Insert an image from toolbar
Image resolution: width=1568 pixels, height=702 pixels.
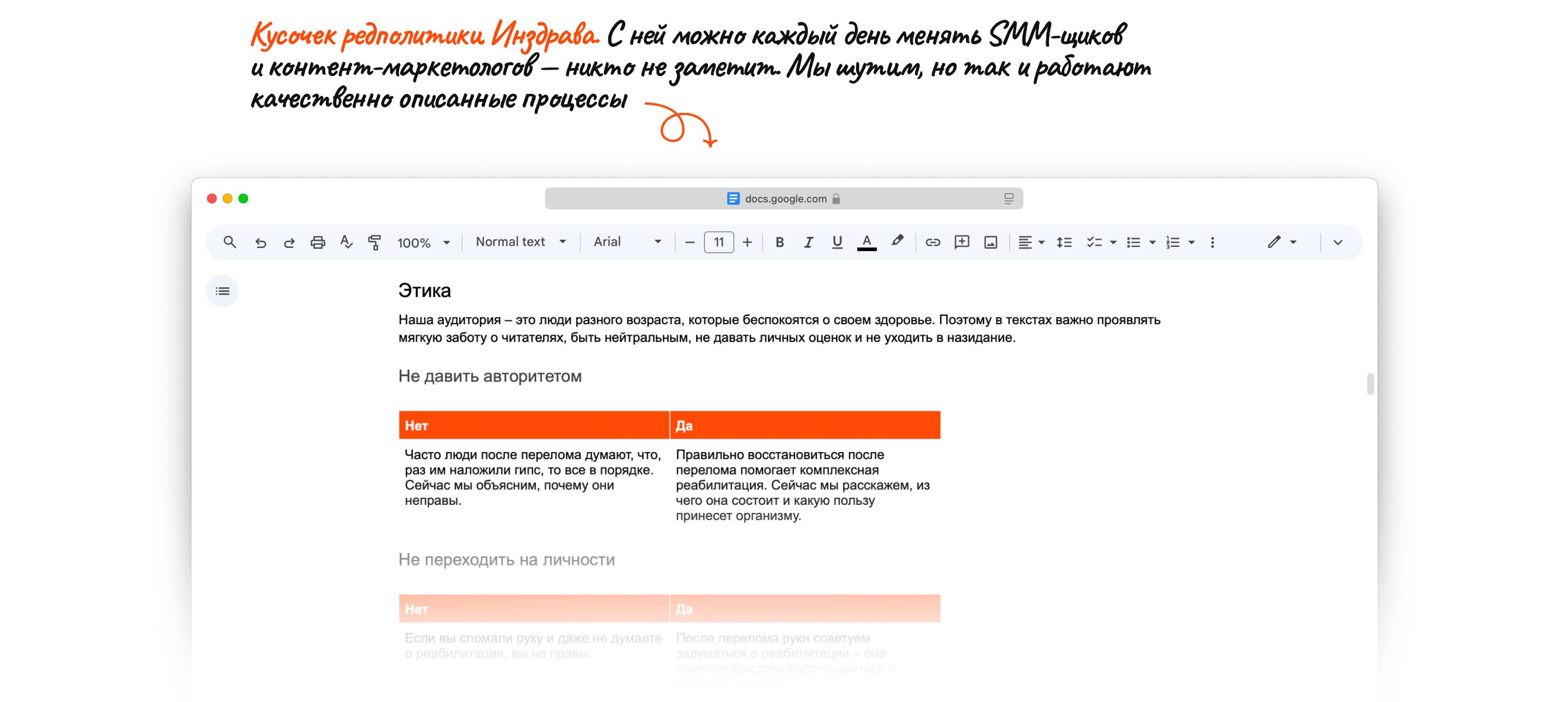click(991, 242)
